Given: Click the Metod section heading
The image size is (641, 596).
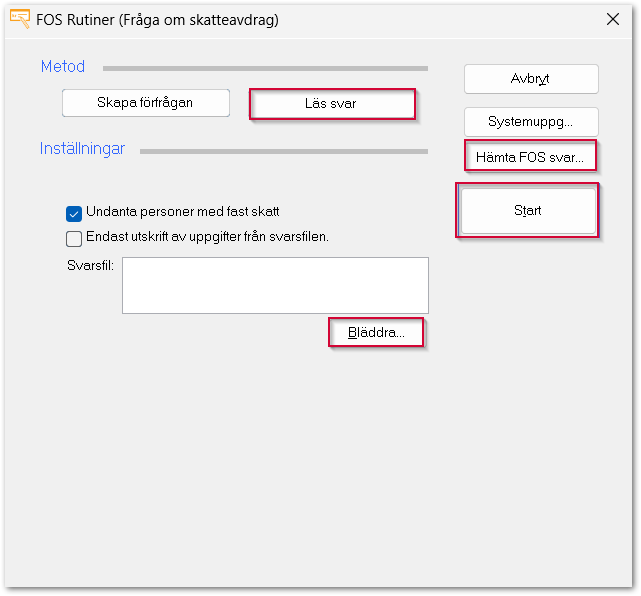Looking at the screenshot, I should coord(63,67).
